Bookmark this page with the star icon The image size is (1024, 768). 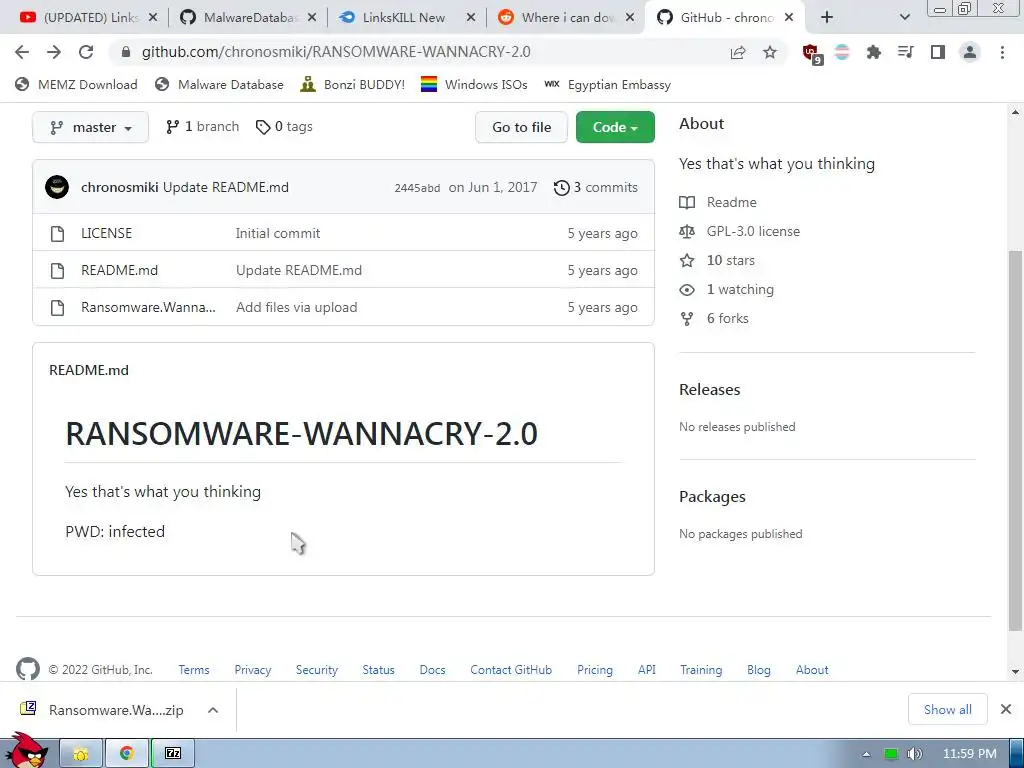(770, 52)
